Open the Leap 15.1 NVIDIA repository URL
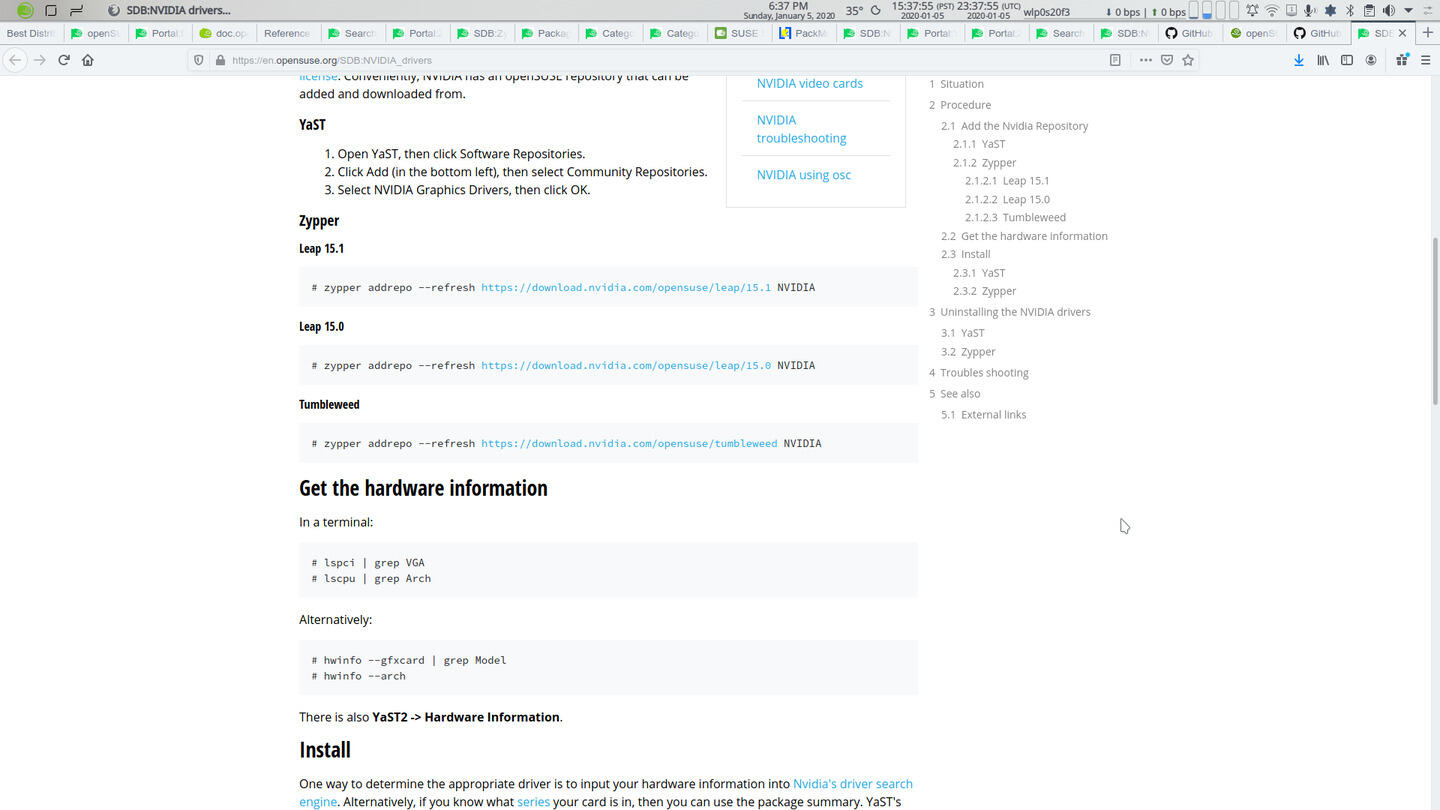 tap(626, 287)
